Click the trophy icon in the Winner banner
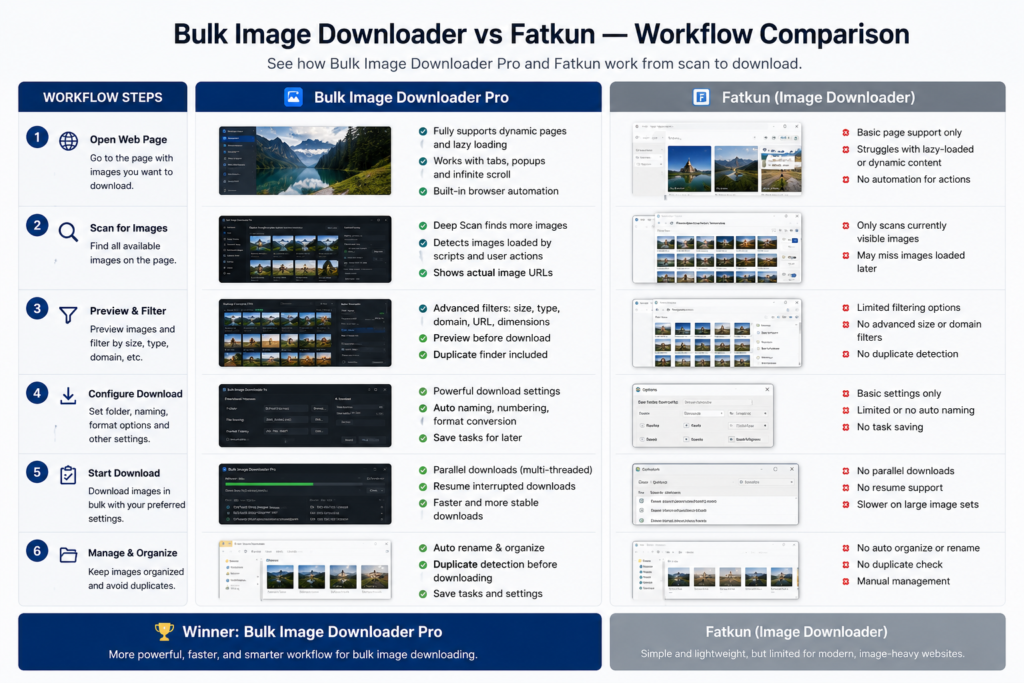 point(164,631)
